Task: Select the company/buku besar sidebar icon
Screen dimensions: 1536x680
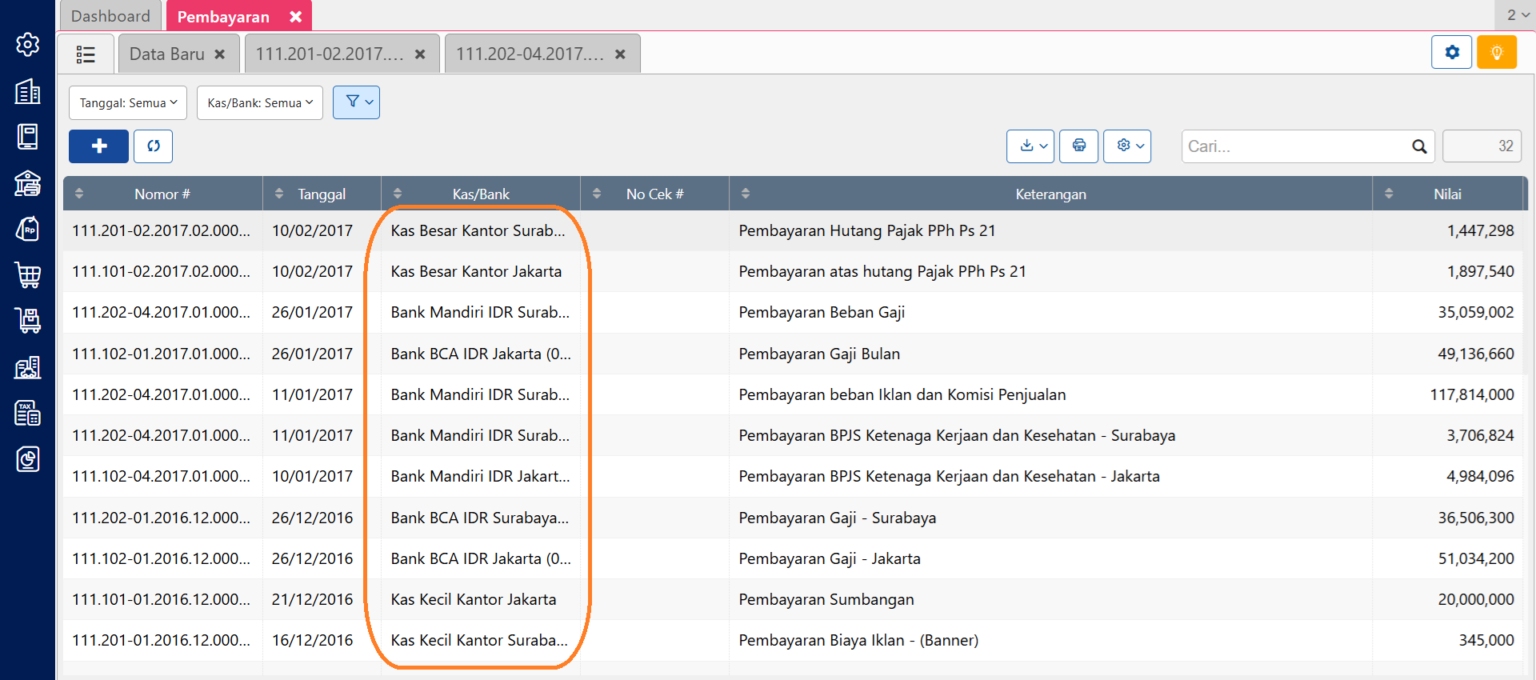Action: click(x=27, y=91)
